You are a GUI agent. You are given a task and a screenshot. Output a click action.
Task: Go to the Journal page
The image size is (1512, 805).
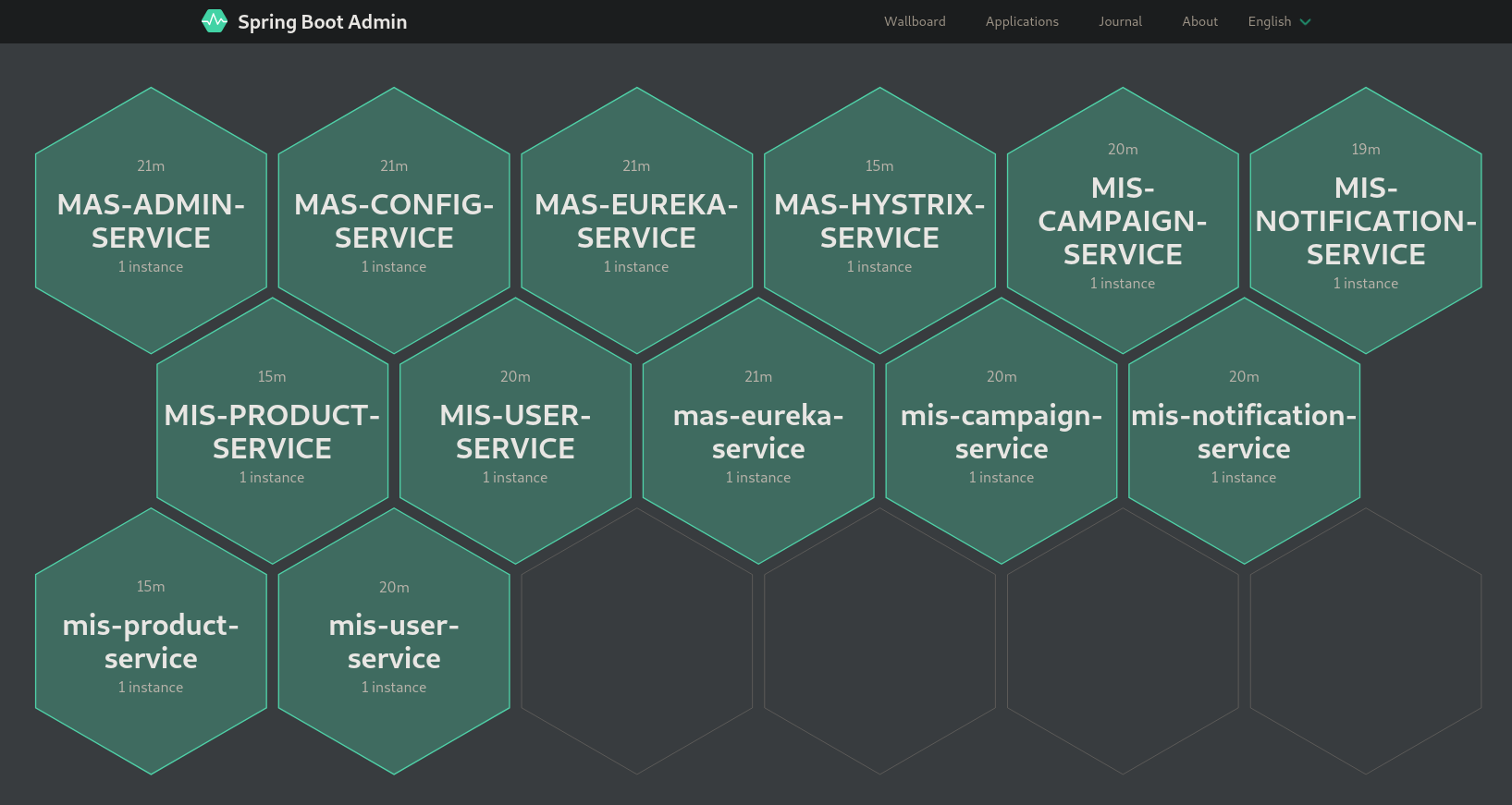pos(1120,21)
